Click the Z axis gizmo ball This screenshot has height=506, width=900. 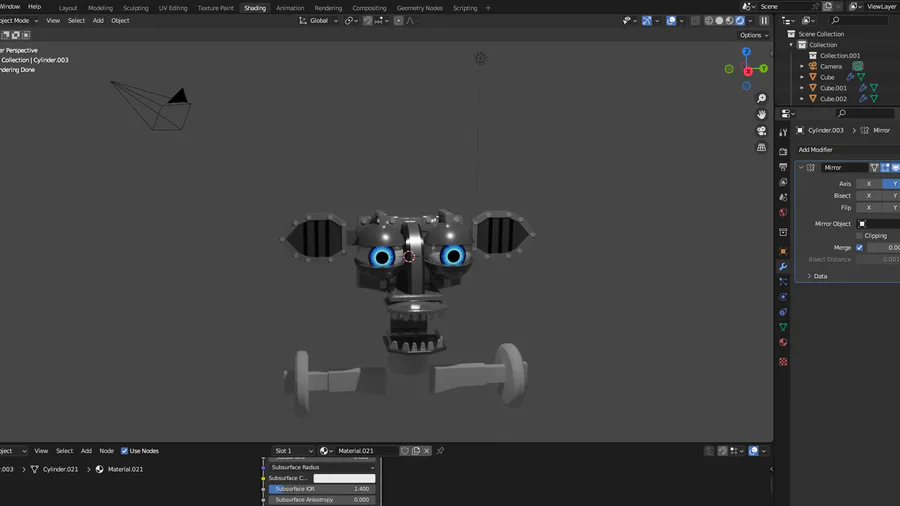pos(746,52)
